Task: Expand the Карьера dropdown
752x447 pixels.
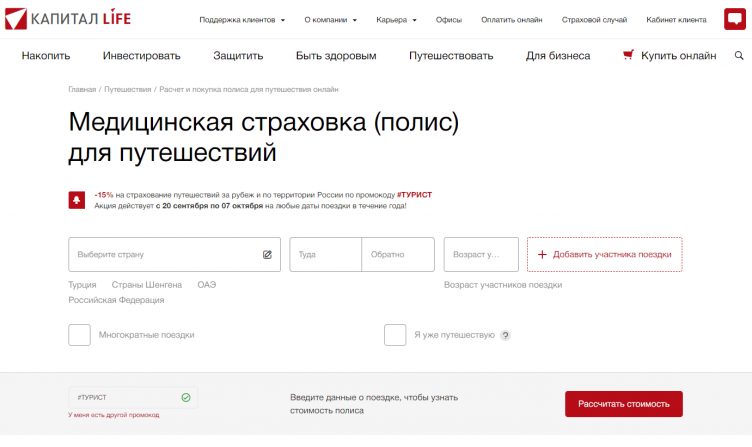Action: click(x=396, y=20)
